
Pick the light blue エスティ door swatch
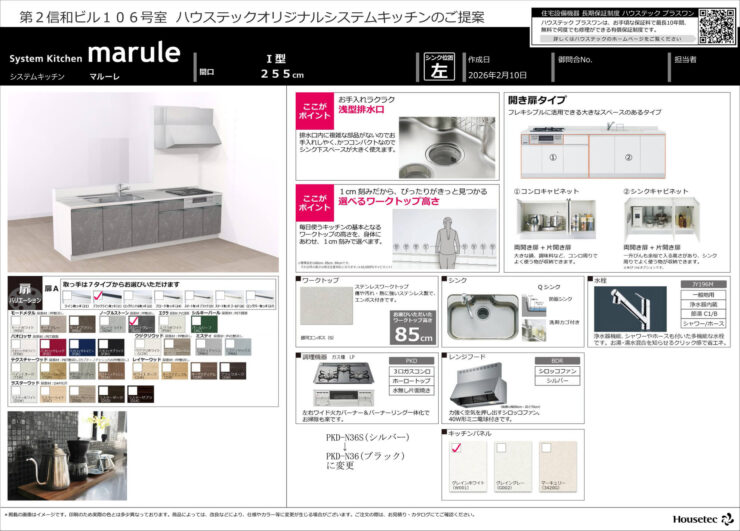238,347
